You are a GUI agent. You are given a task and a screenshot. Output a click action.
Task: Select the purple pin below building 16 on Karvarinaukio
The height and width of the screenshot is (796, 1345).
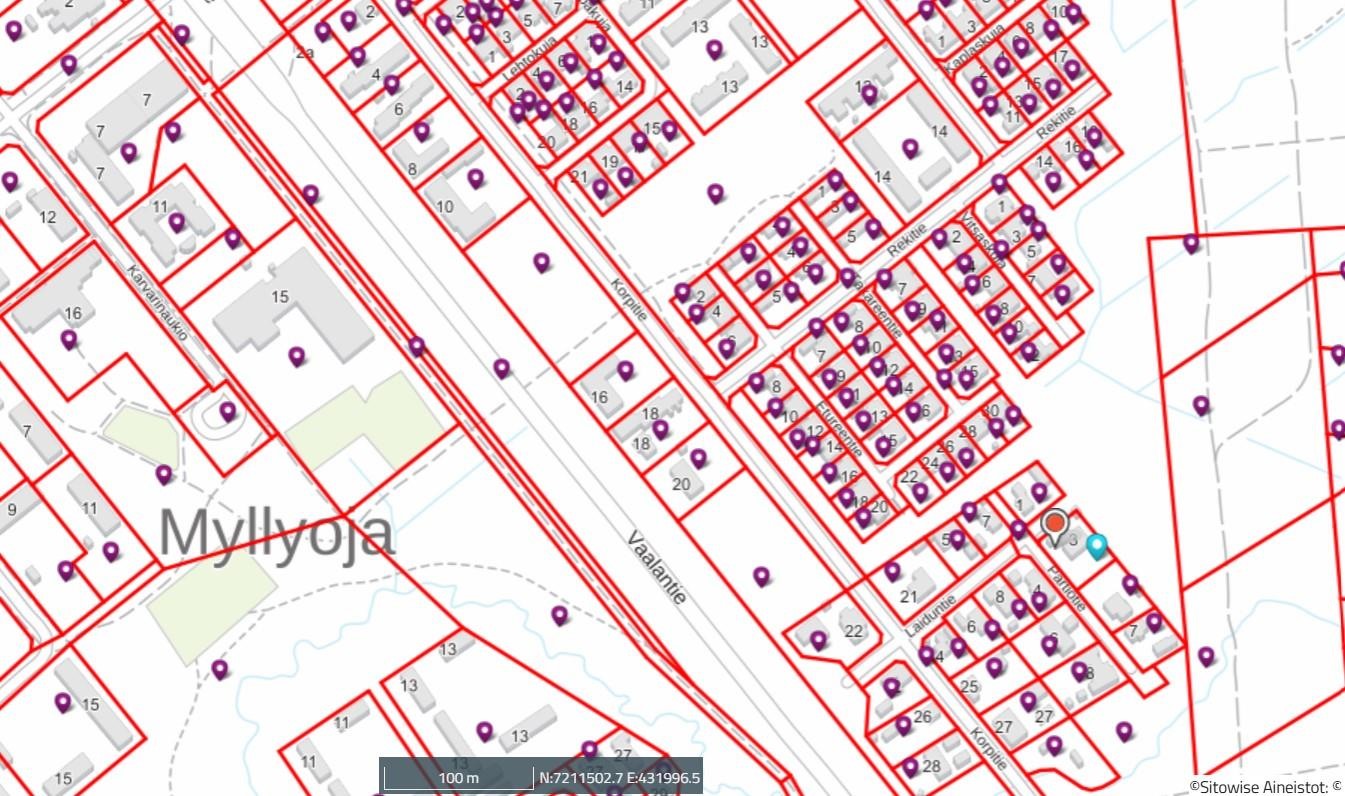tap(69, 339)
